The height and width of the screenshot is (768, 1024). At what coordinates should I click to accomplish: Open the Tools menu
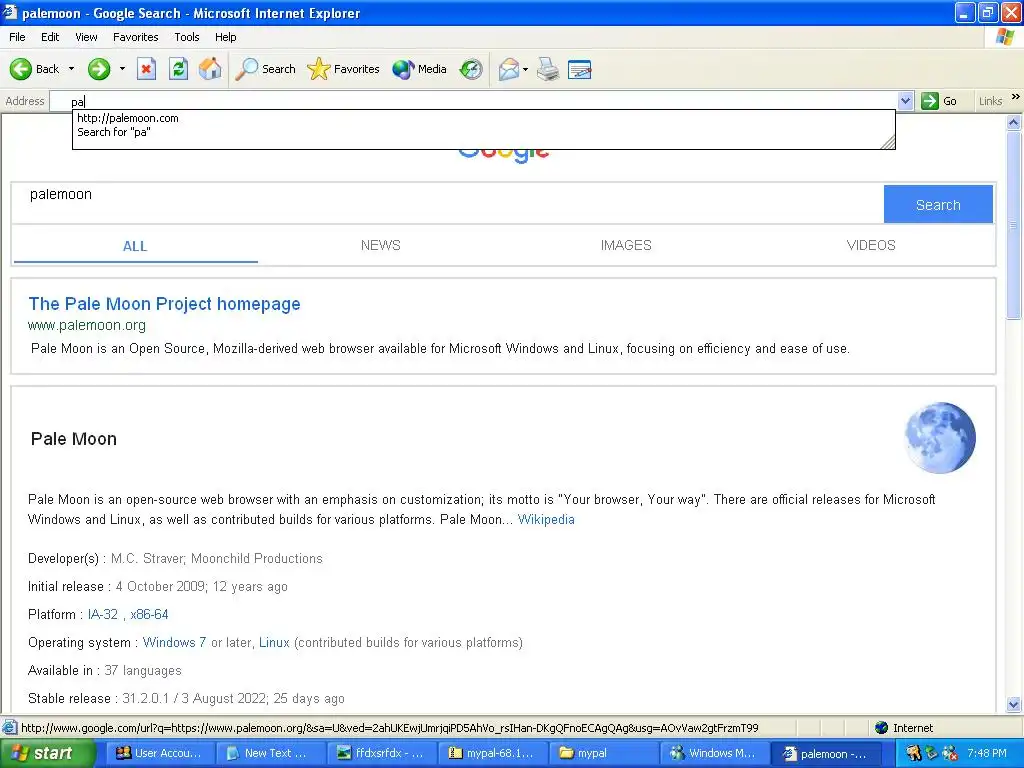coord(186,37)
